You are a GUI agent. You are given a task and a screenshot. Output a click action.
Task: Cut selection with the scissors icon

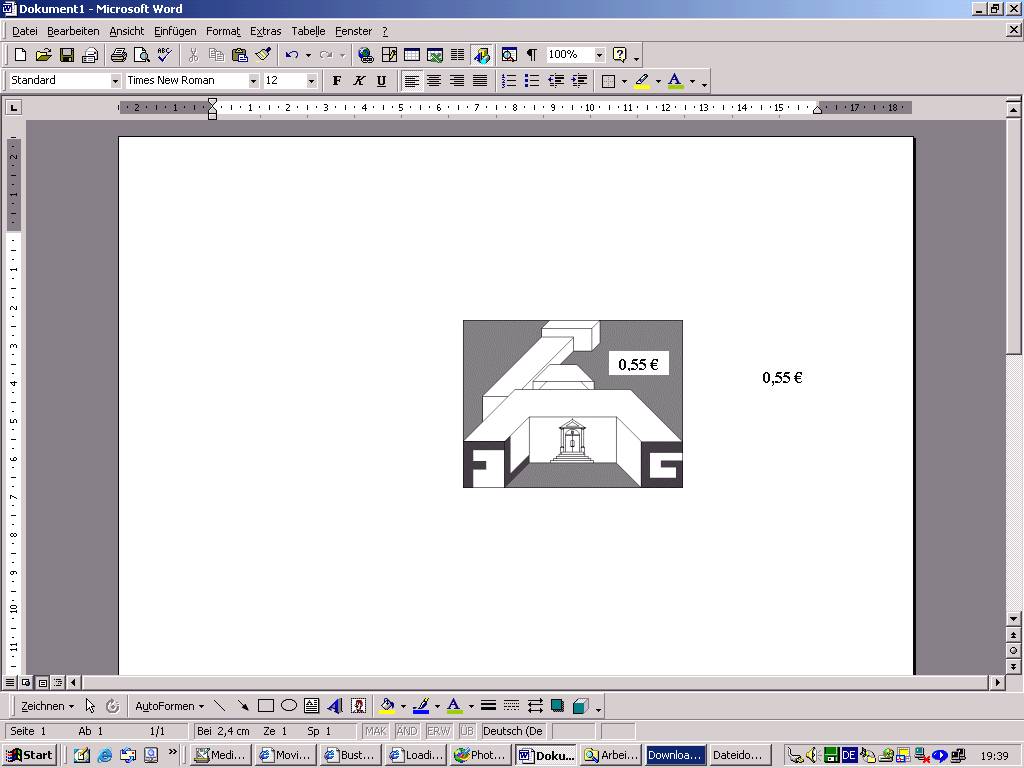193,55
